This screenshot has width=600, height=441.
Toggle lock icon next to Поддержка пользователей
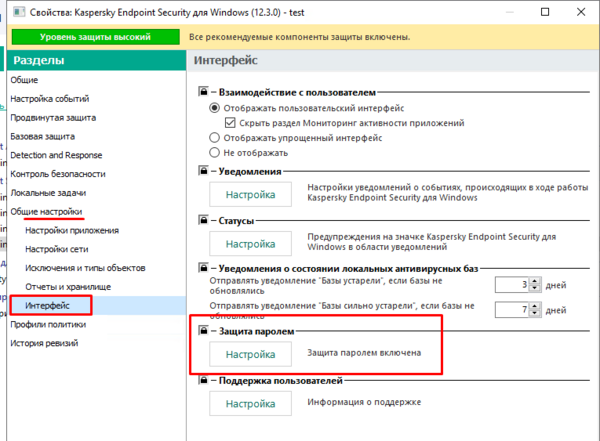point(203,380)
